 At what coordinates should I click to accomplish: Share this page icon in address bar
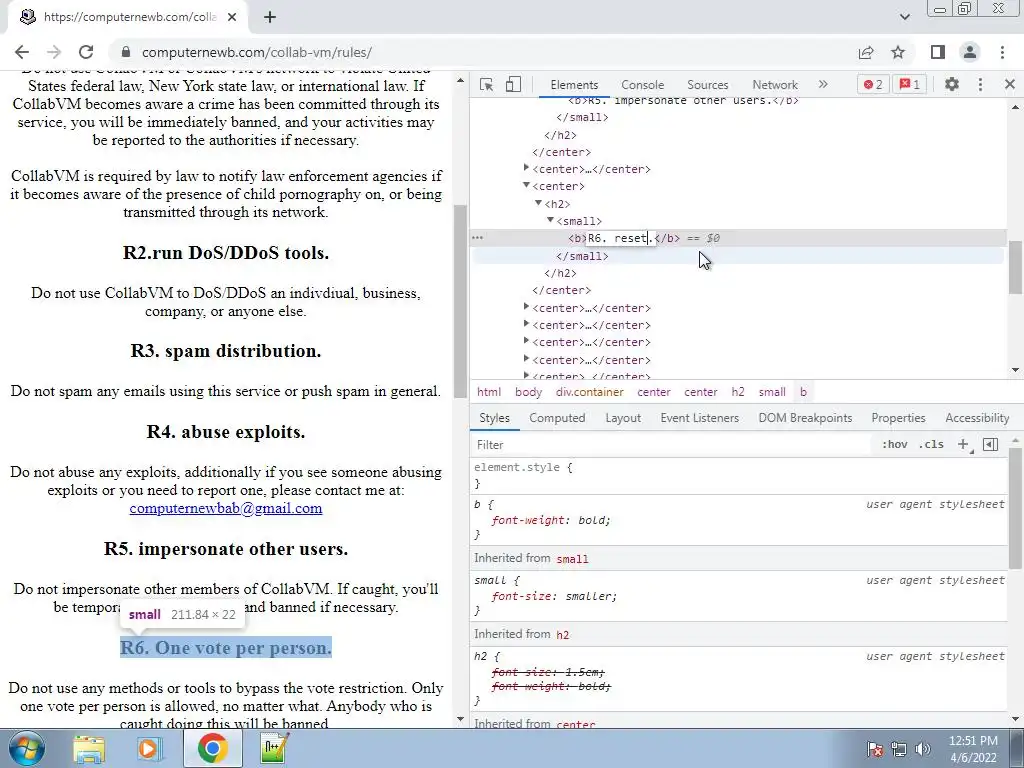(x=866, y=52)
